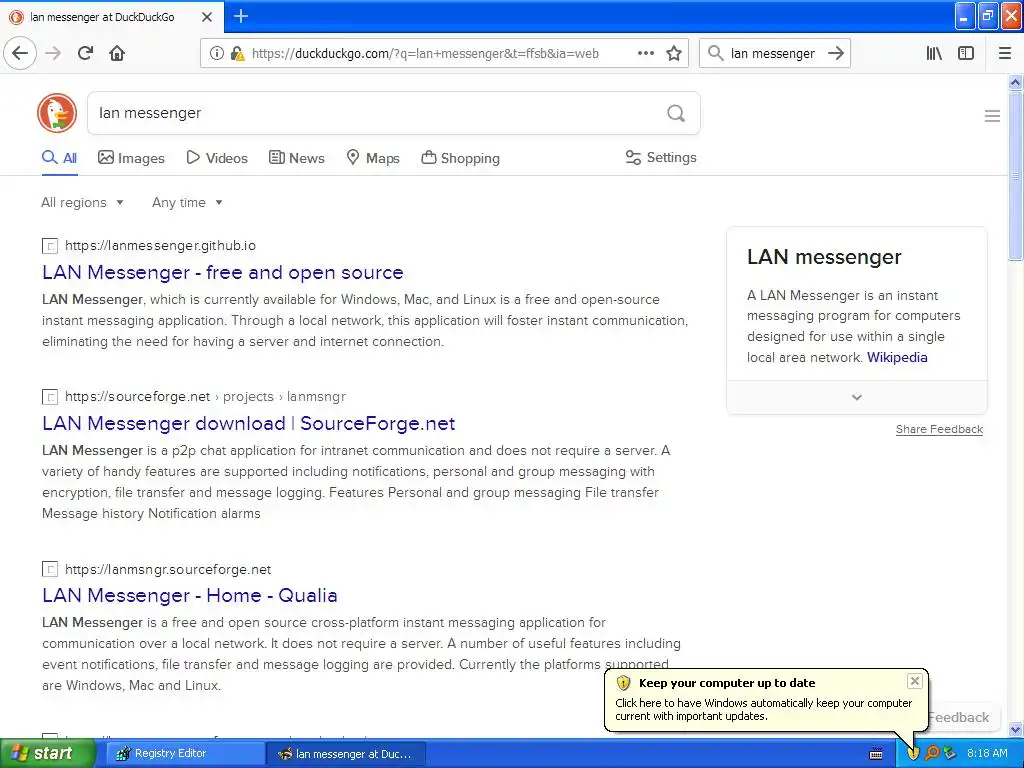Image resolution: width=1024 pixels, height=768 pixels.
Task: Open DuckDuckGo side menu icon
Action: [x=992, y=116]
